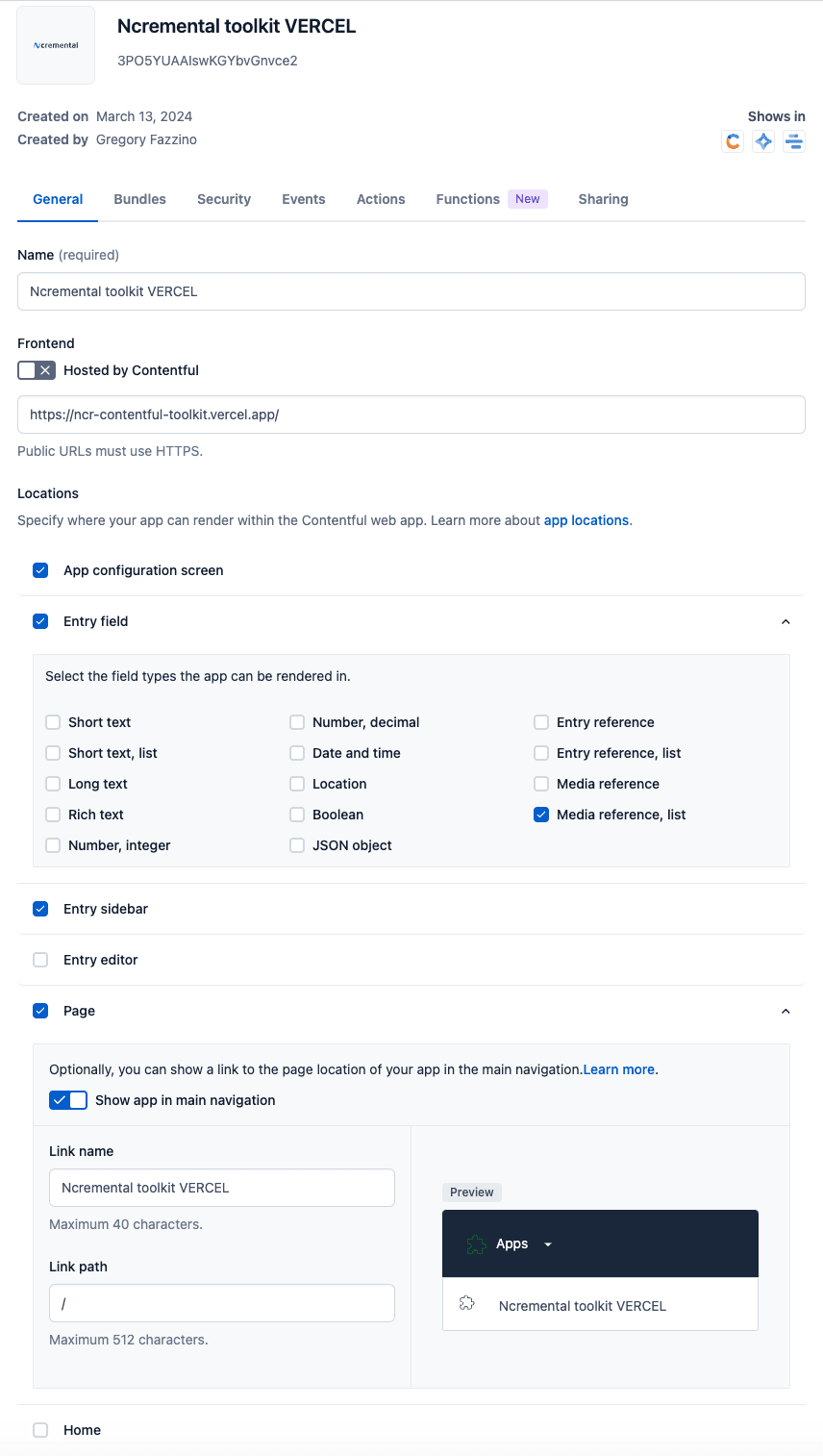
Task: Collapse the Page section chevron
Action: 786,1011
